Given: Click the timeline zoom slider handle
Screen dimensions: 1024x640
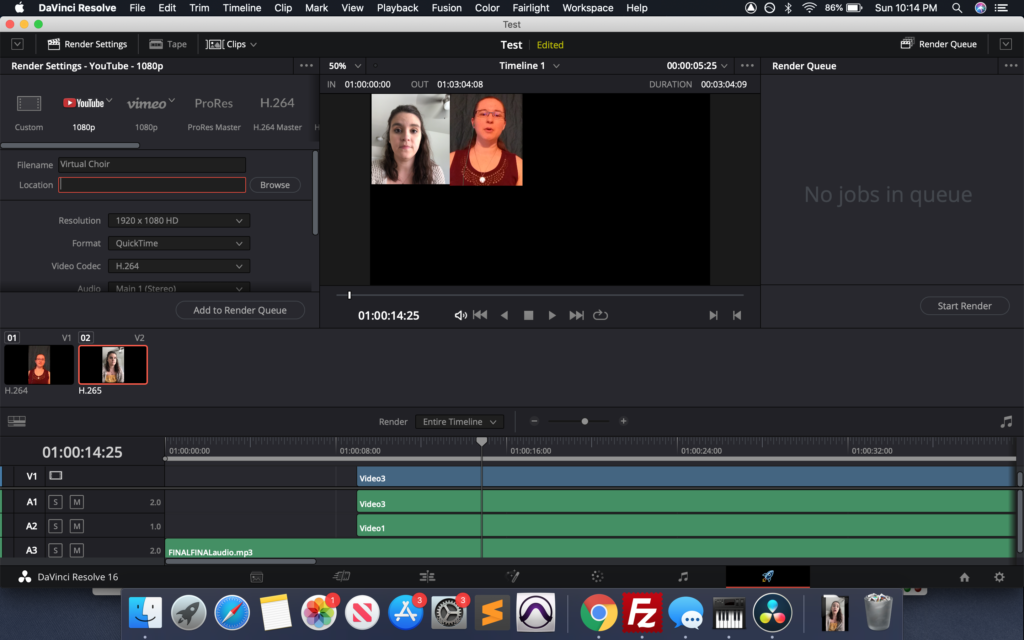Looking at the screenshot, I should tap(585, 422).
